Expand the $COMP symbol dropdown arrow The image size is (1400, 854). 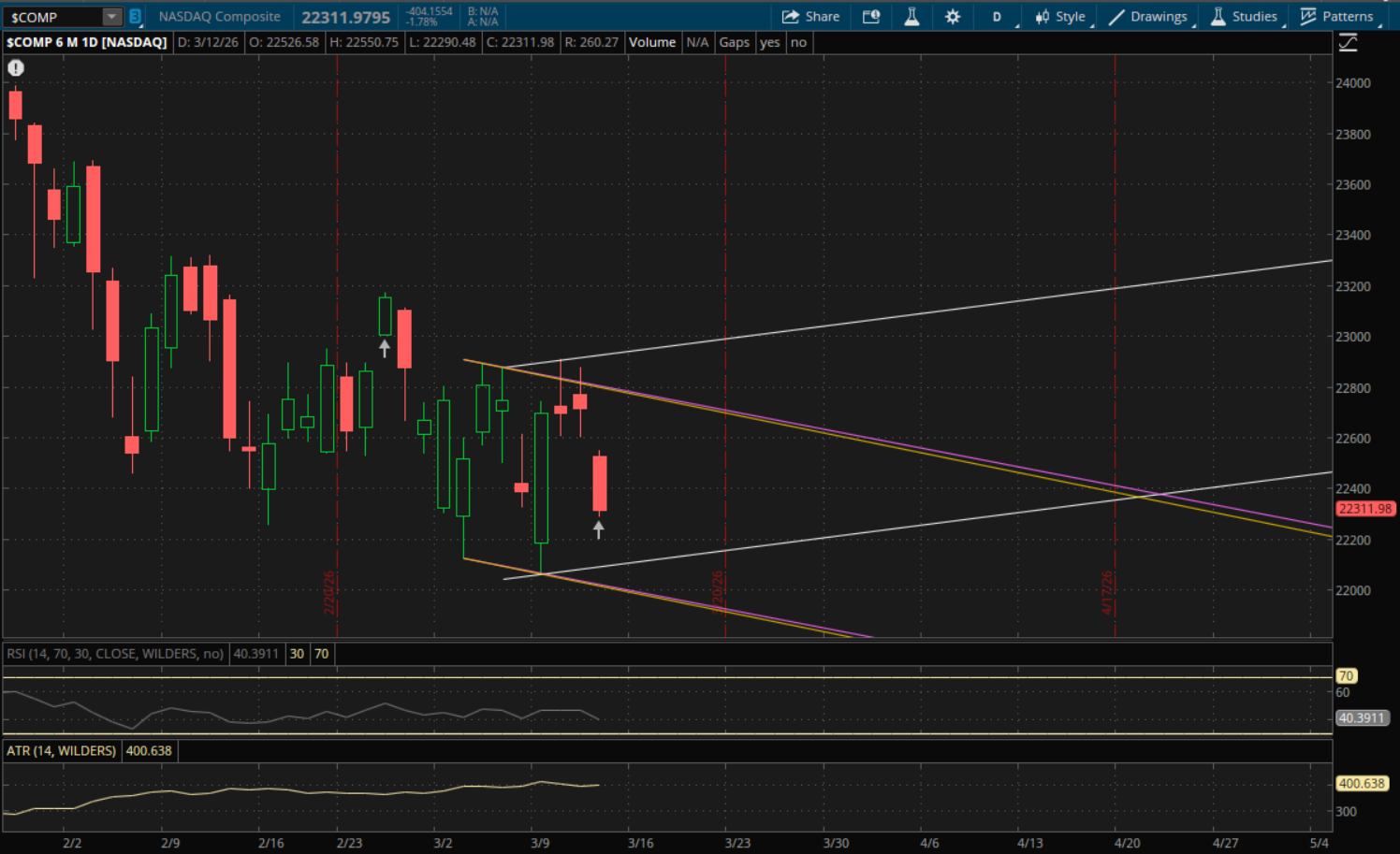coord(111,17)
